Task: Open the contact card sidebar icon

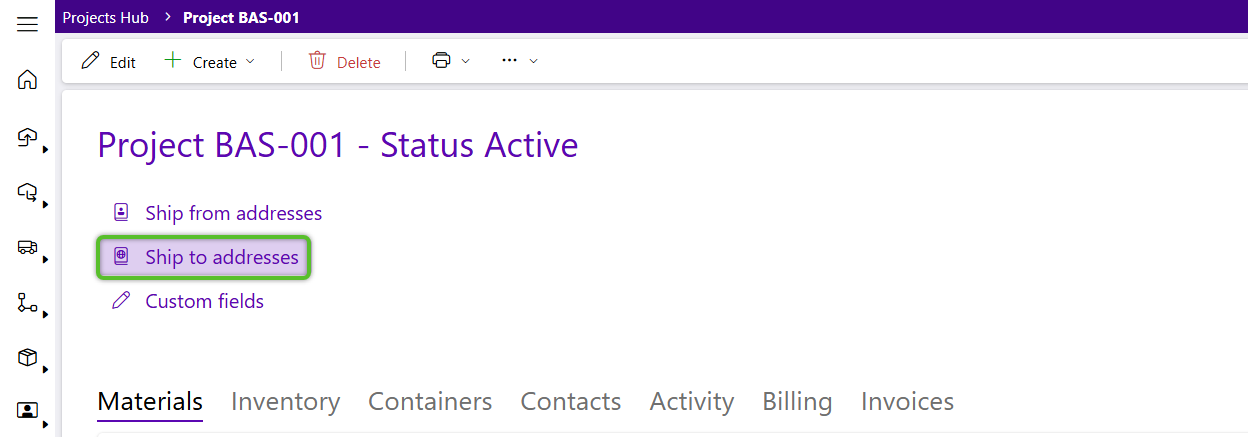Action: click(x=28, y=410)
